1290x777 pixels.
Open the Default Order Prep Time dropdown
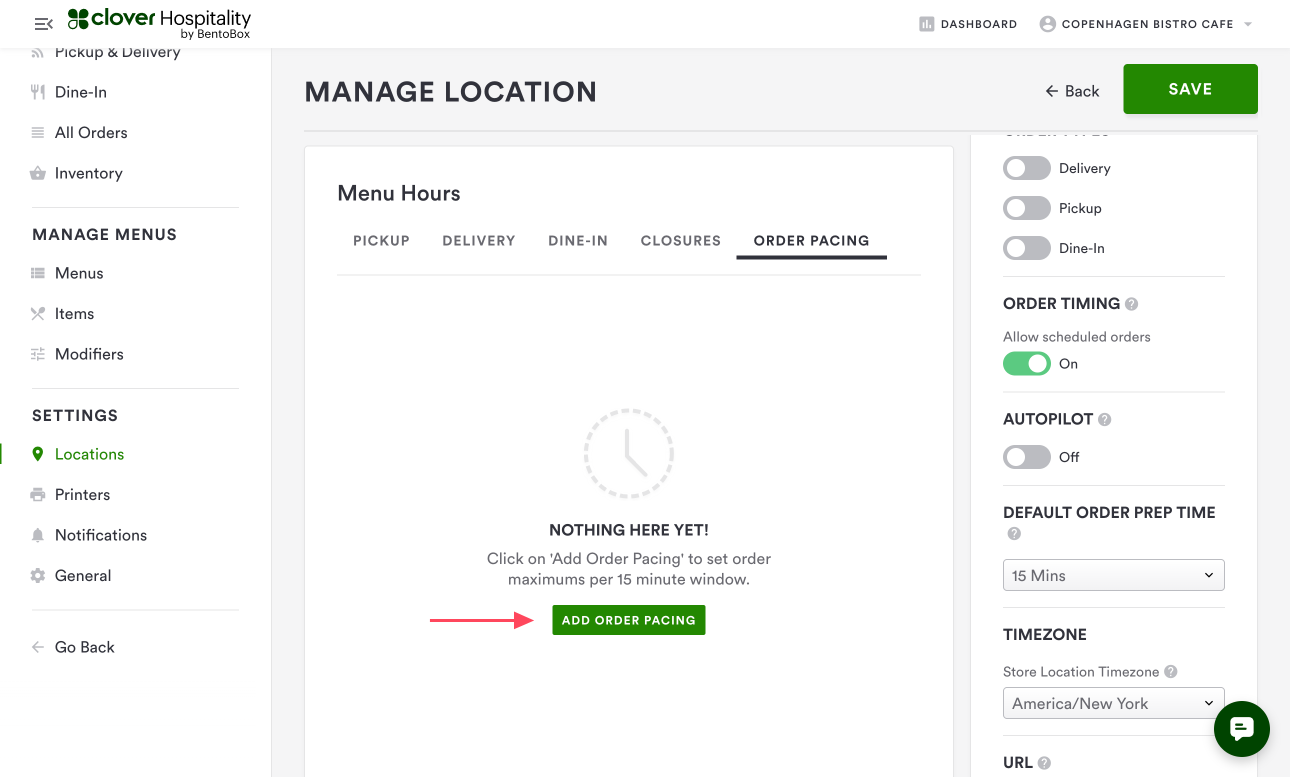tap(1113, 575)
